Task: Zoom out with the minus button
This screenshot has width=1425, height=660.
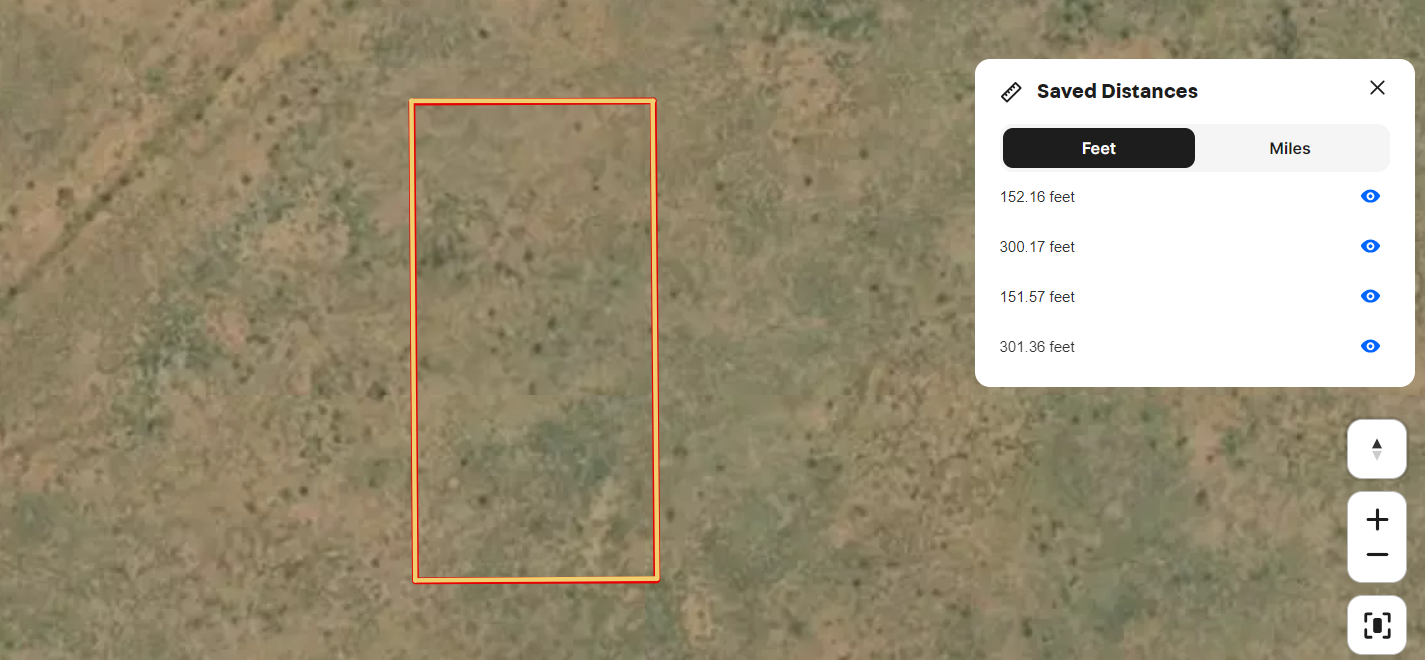Action: tap(1377, 555)
